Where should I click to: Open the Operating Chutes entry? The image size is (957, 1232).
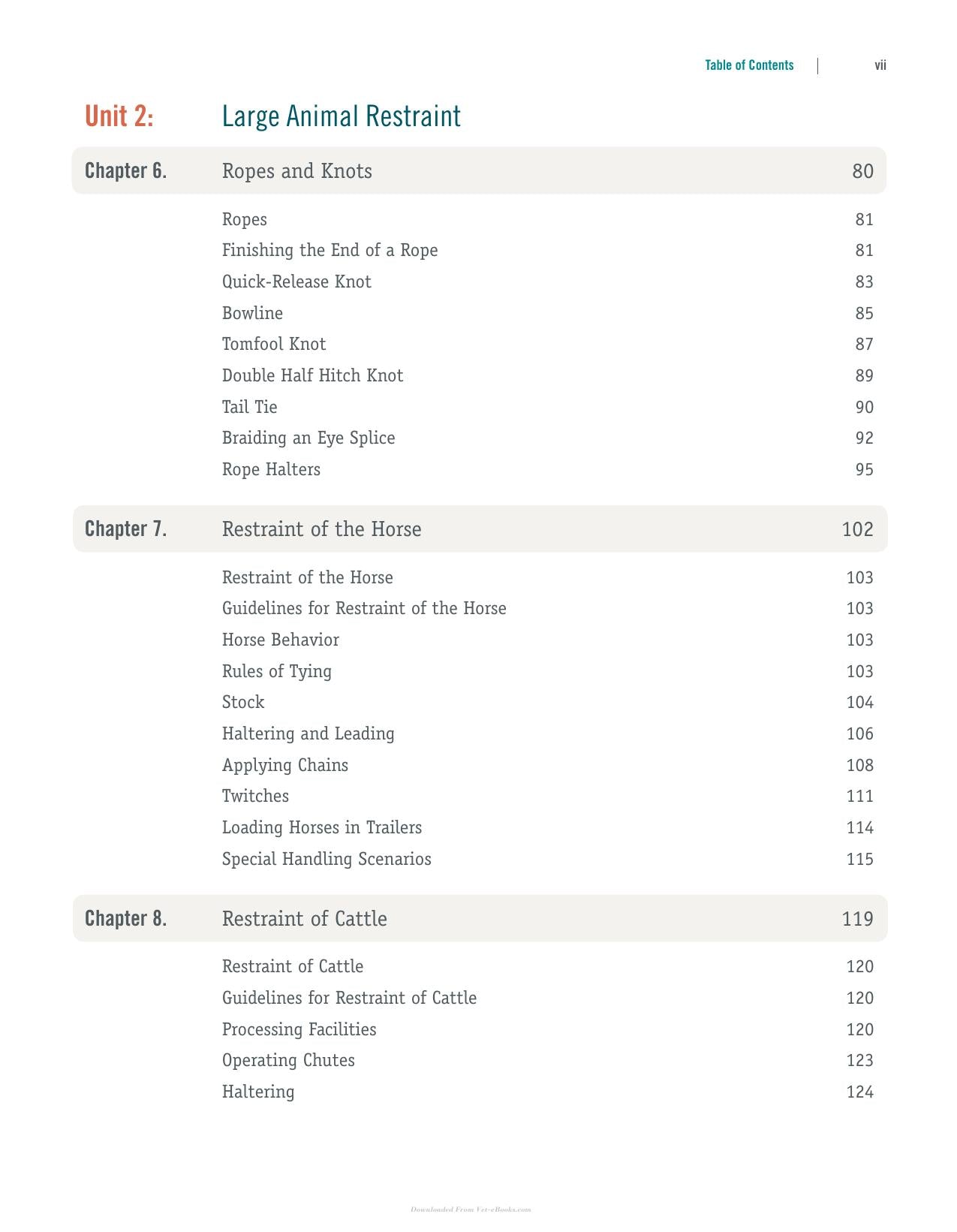pos(288,1060)
